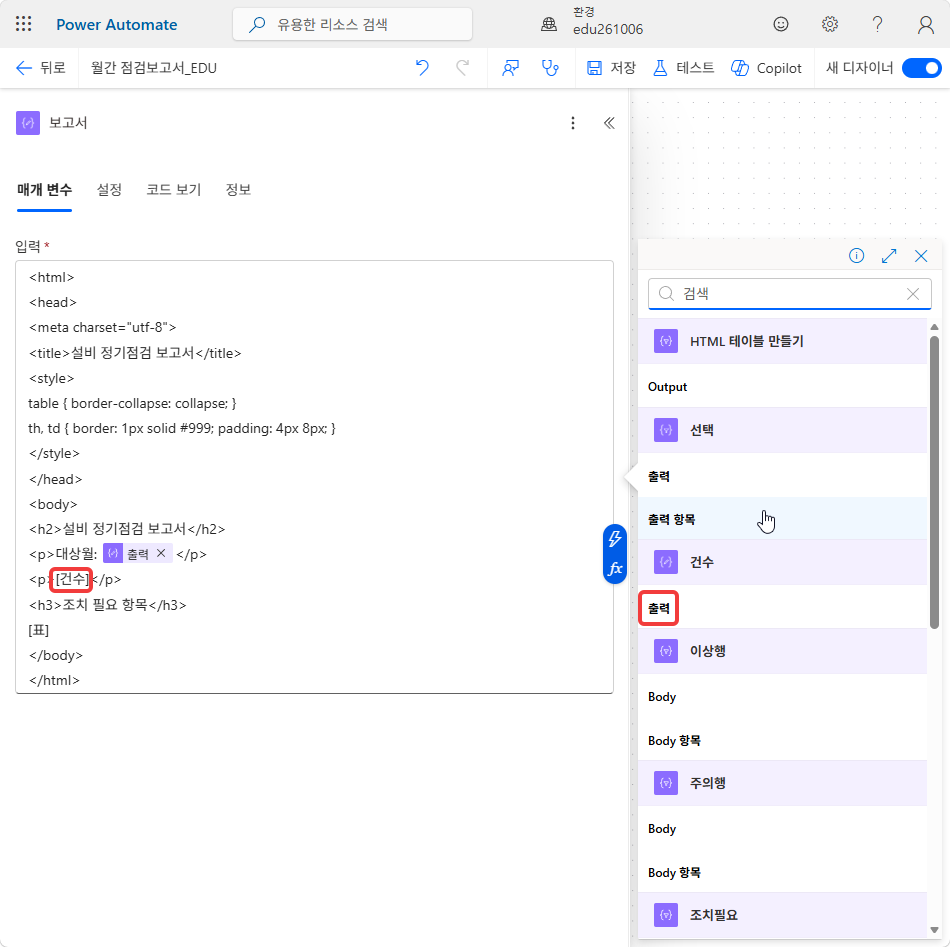950x947 pixels.
Task: Toggle the 새 디자이너 switch
Action: pos(922,68)
